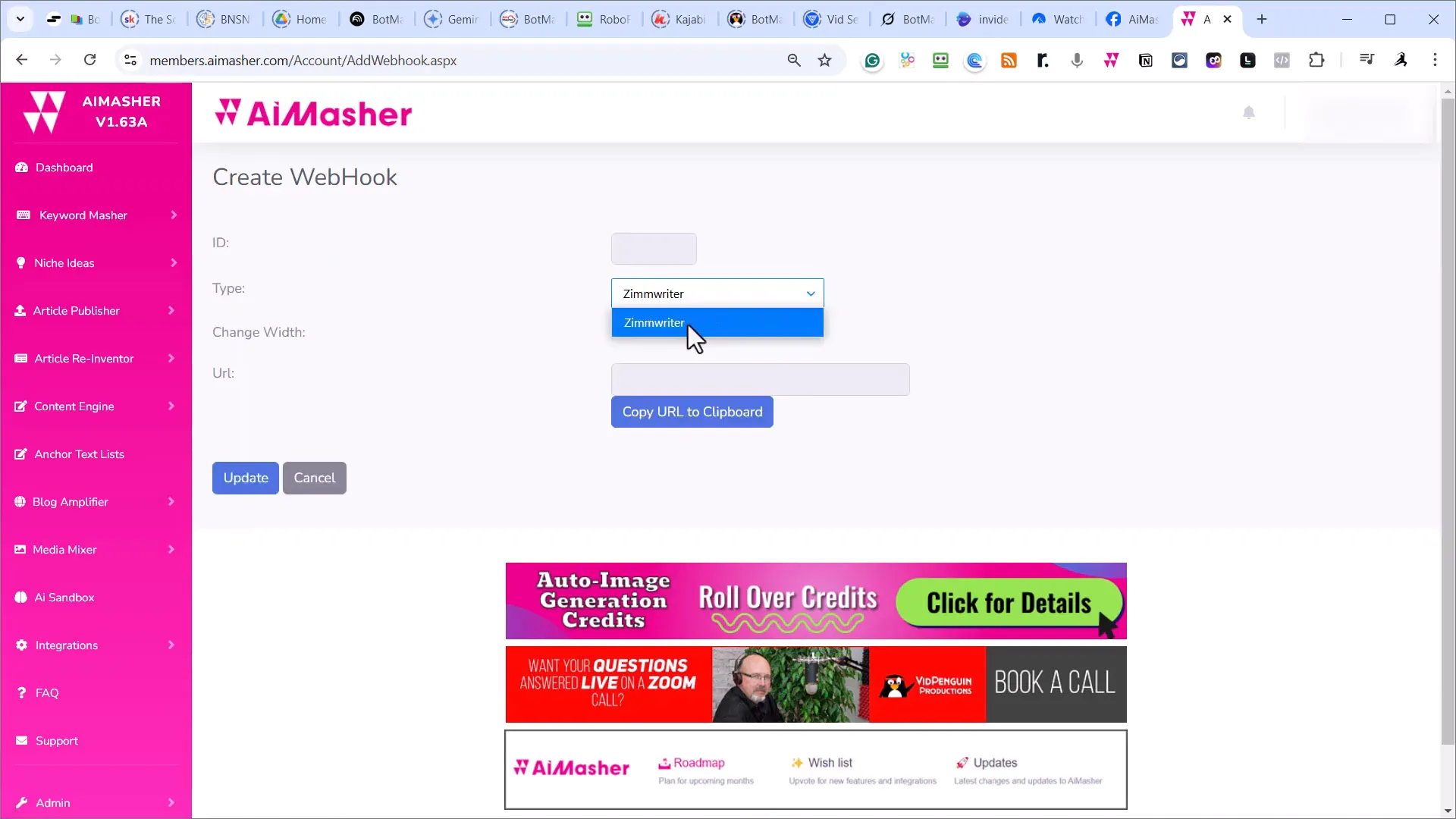Click the Content Engine edit icon
Viewport: 1456px width, 819px height.
21,406
